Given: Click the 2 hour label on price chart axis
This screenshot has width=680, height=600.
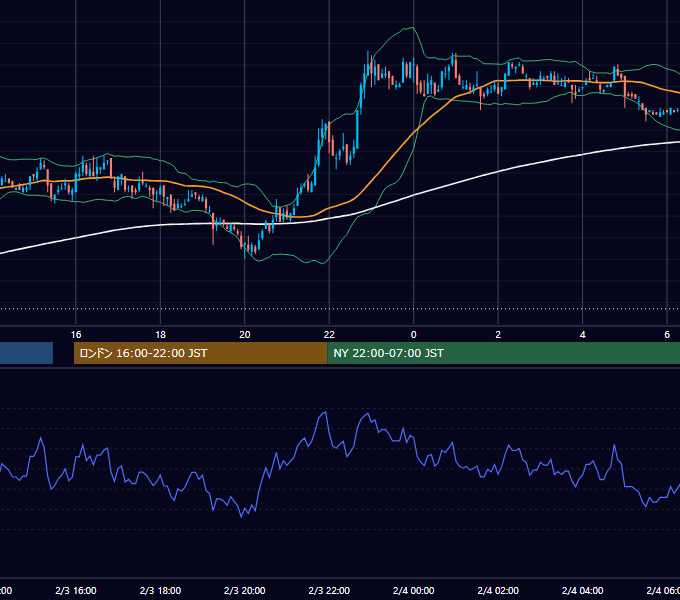Looking at the screenshot, I should pos(498,335).
